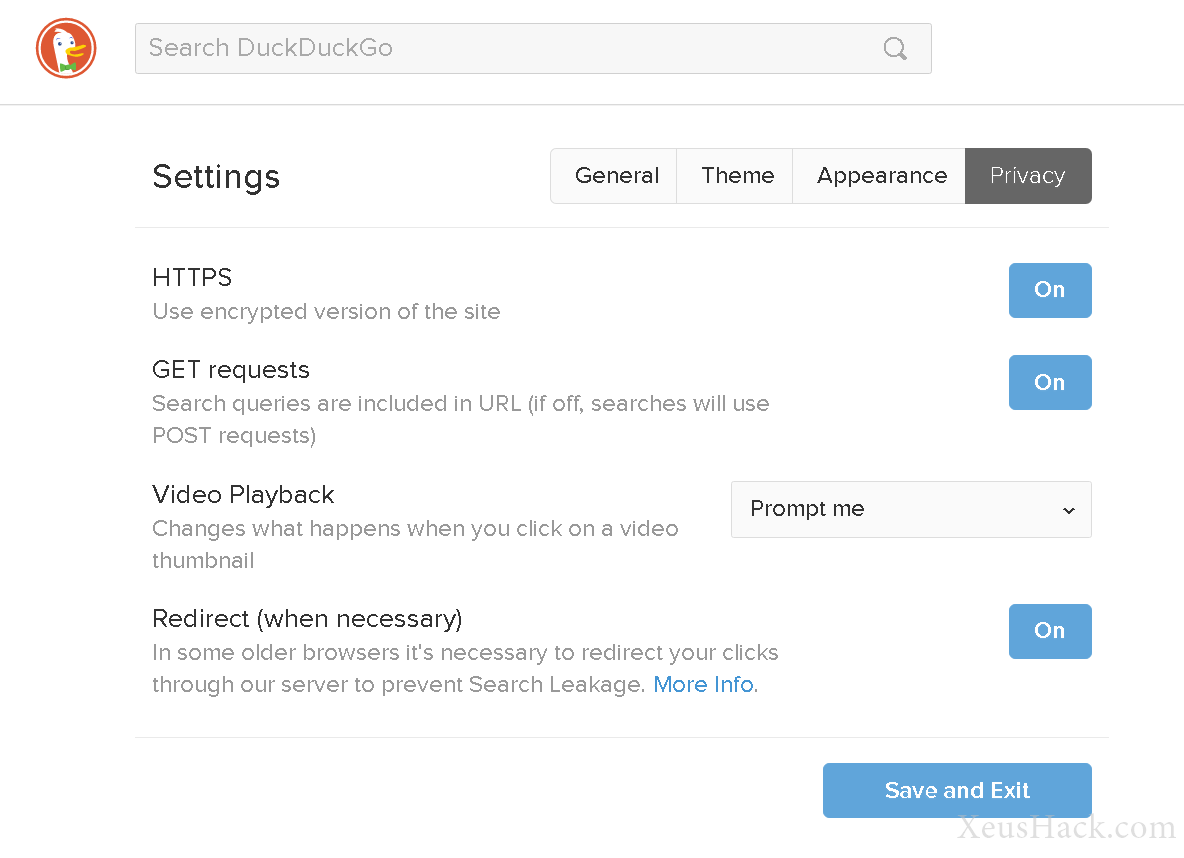Go to the Appearance tab
The height and width of the screenshot is (858, 1184).
[881, 176]
